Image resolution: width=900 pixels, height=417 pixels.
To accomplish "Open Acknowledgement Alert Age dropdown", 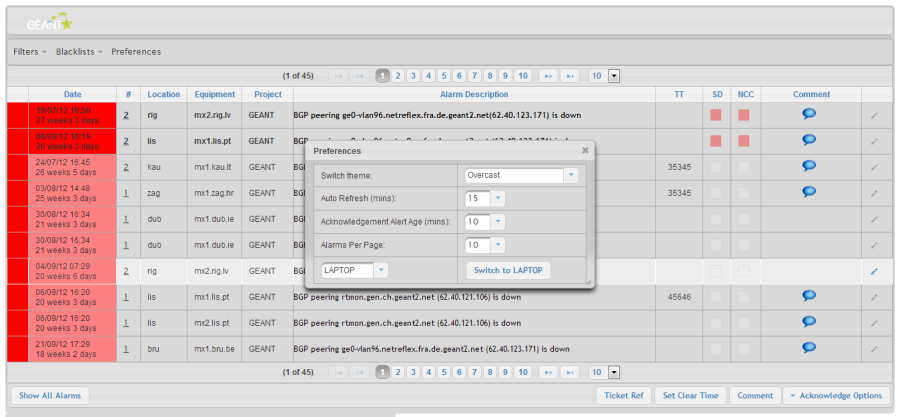I will (x=498, y=221).
